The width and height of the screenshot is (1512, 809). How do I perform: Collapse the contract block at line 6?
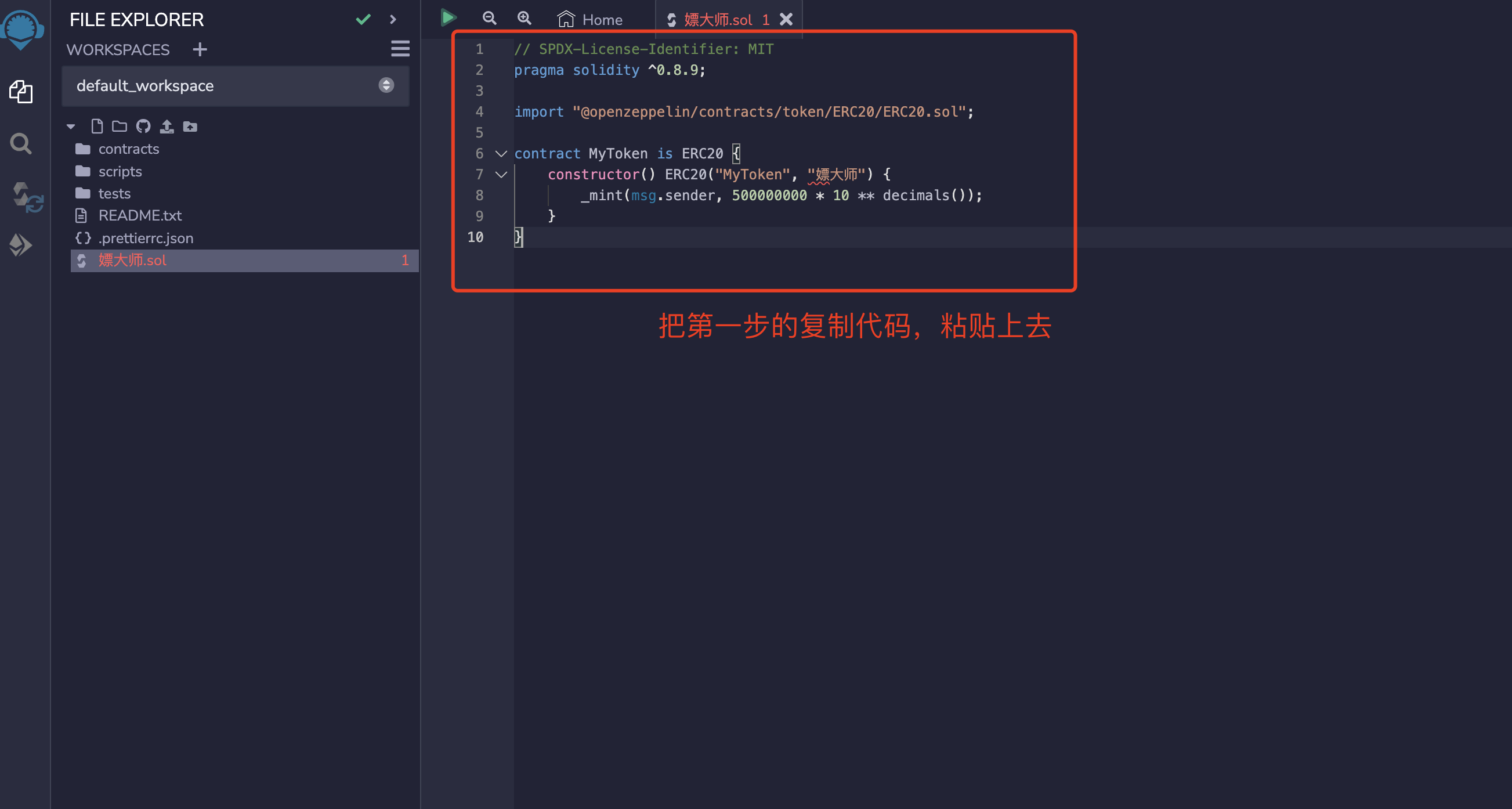click(501, 154)
